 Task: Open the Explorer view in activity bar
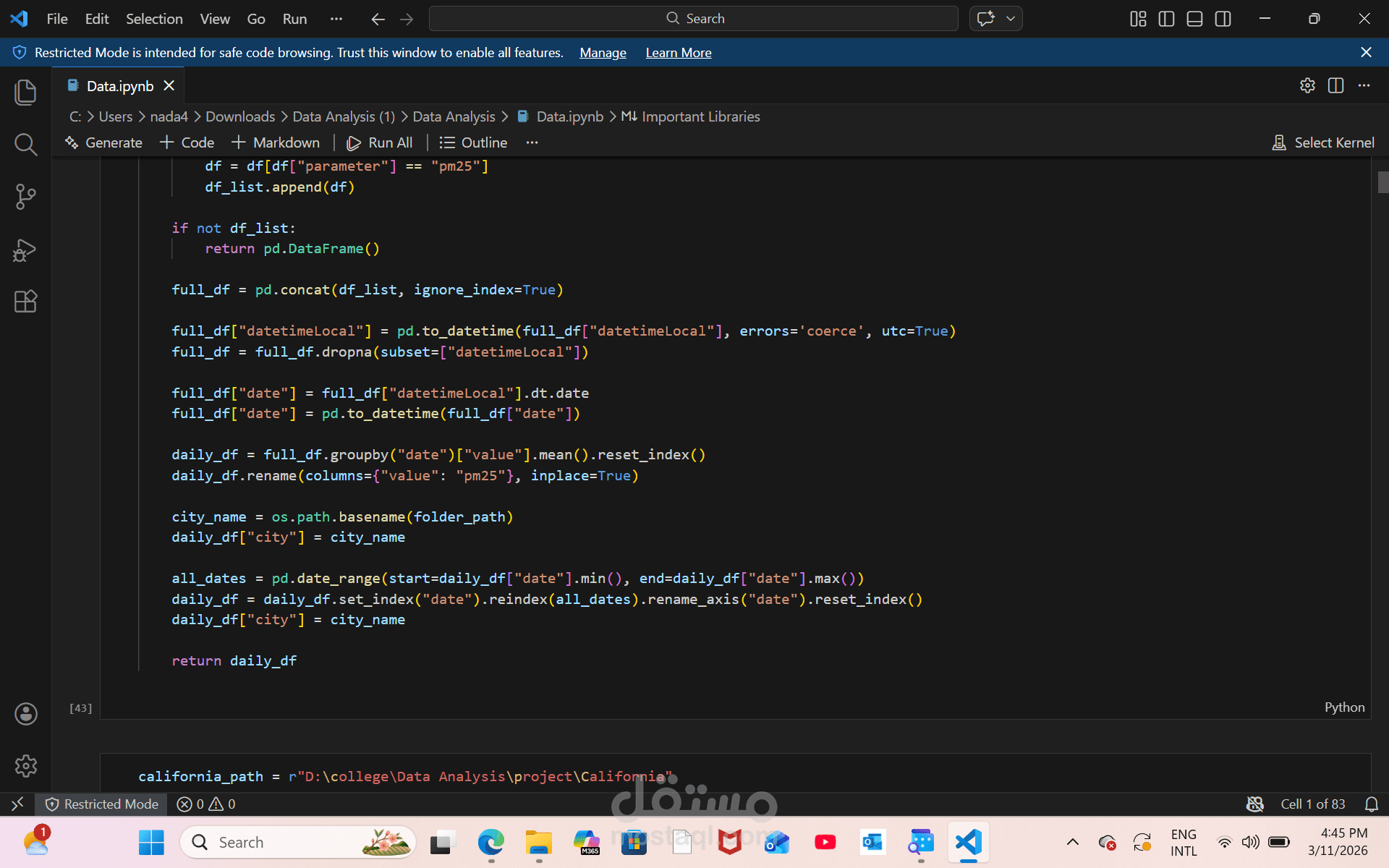[25, 92]
